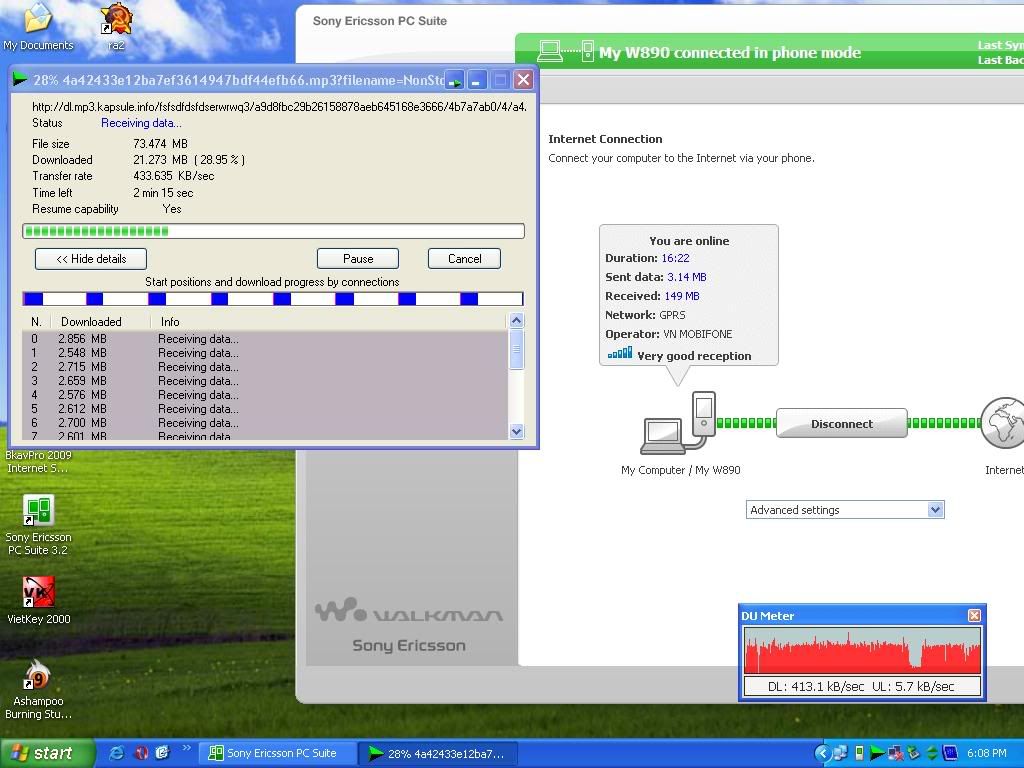Click the phone icon in the green connection banner
Viewport: 1024px width, 768px height.
[x=587, y=51]
